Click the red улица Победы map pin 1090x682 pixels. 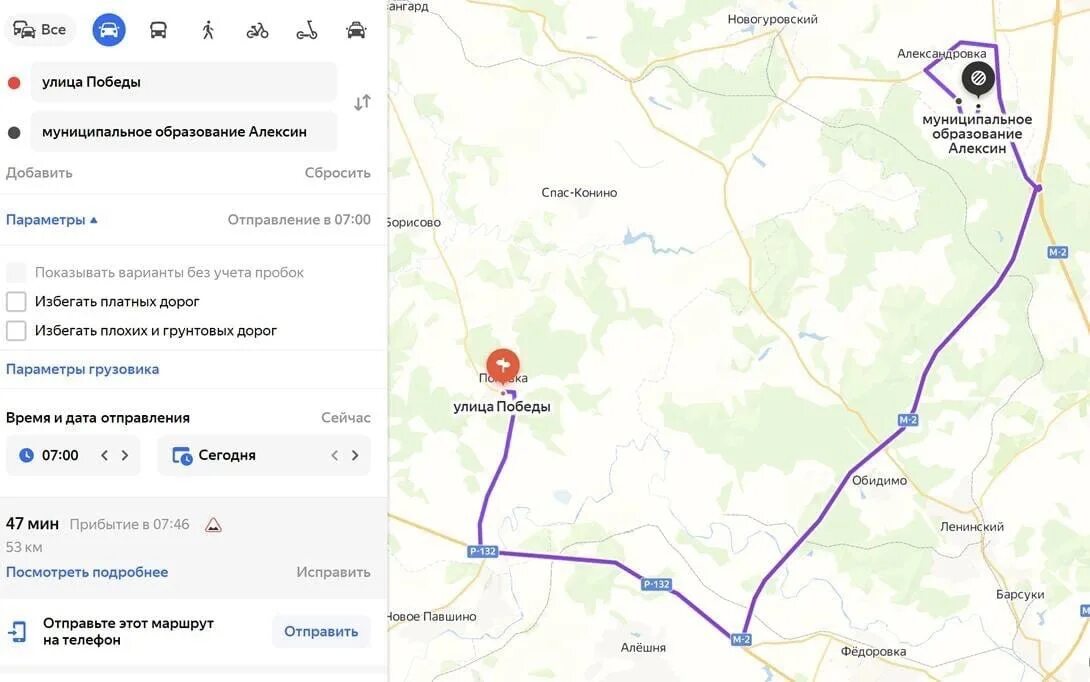pyautogui.click(x=503, y=364)
